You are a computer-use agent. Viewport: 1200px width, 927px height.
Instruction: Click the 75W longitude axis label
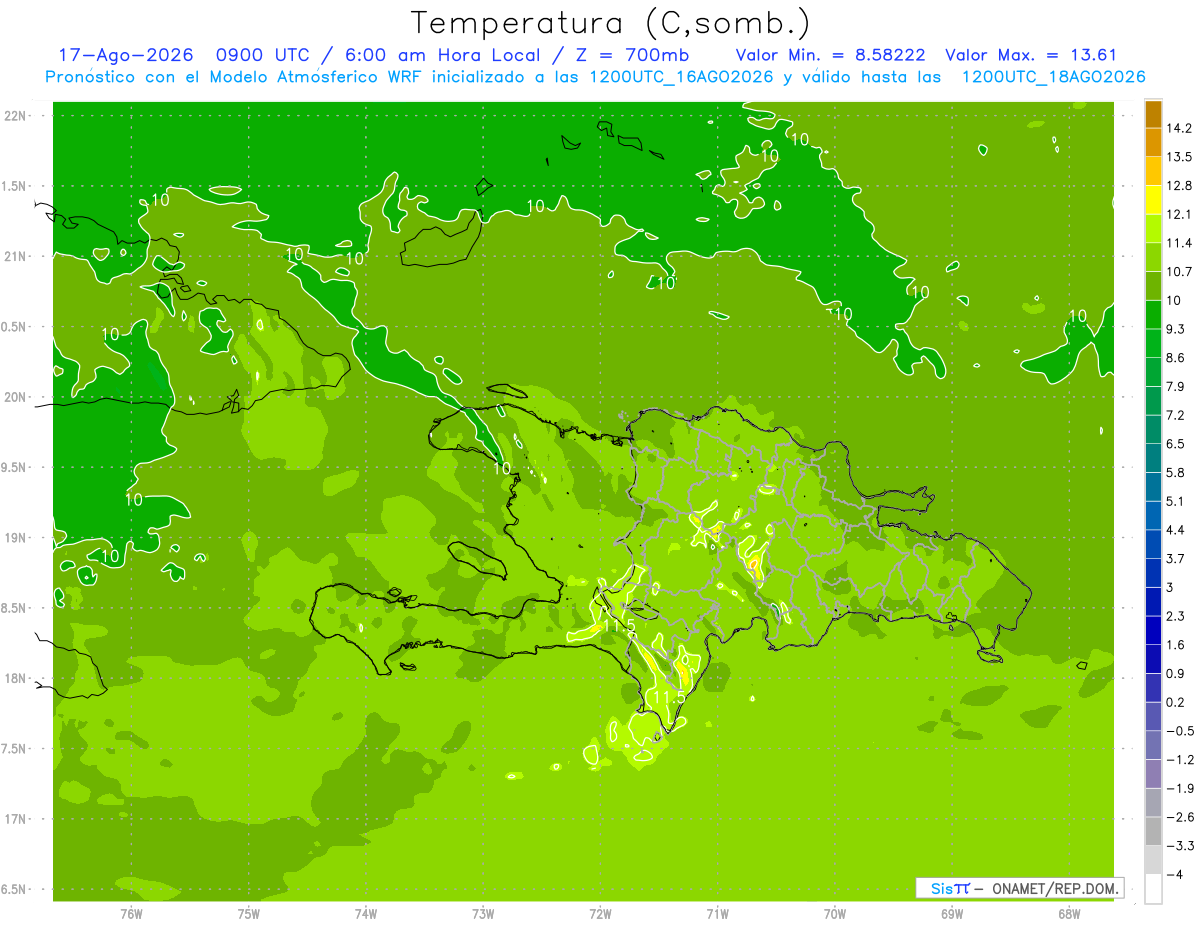coord(249,913)
